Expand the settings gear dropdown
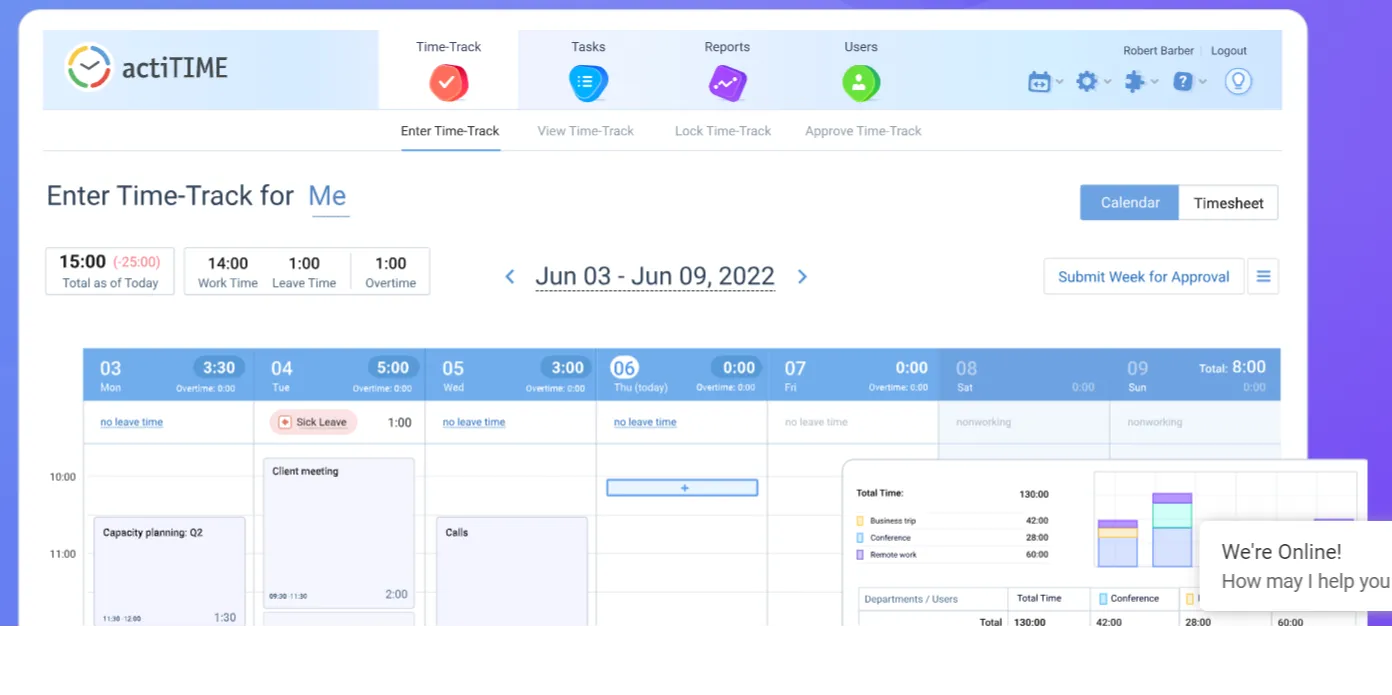The height and width of the screenshot is (695, 1392). tap(1091, 82)
